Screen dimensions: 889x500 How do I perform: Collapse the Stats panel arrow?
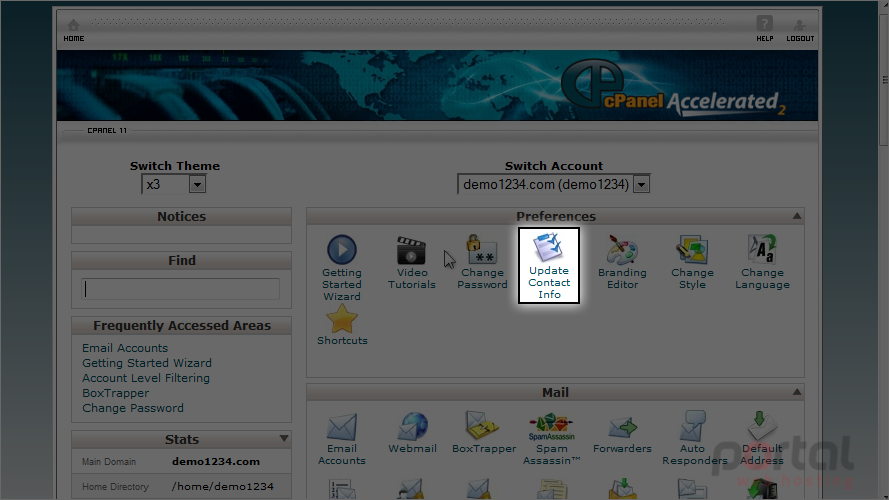pos(284,439)
